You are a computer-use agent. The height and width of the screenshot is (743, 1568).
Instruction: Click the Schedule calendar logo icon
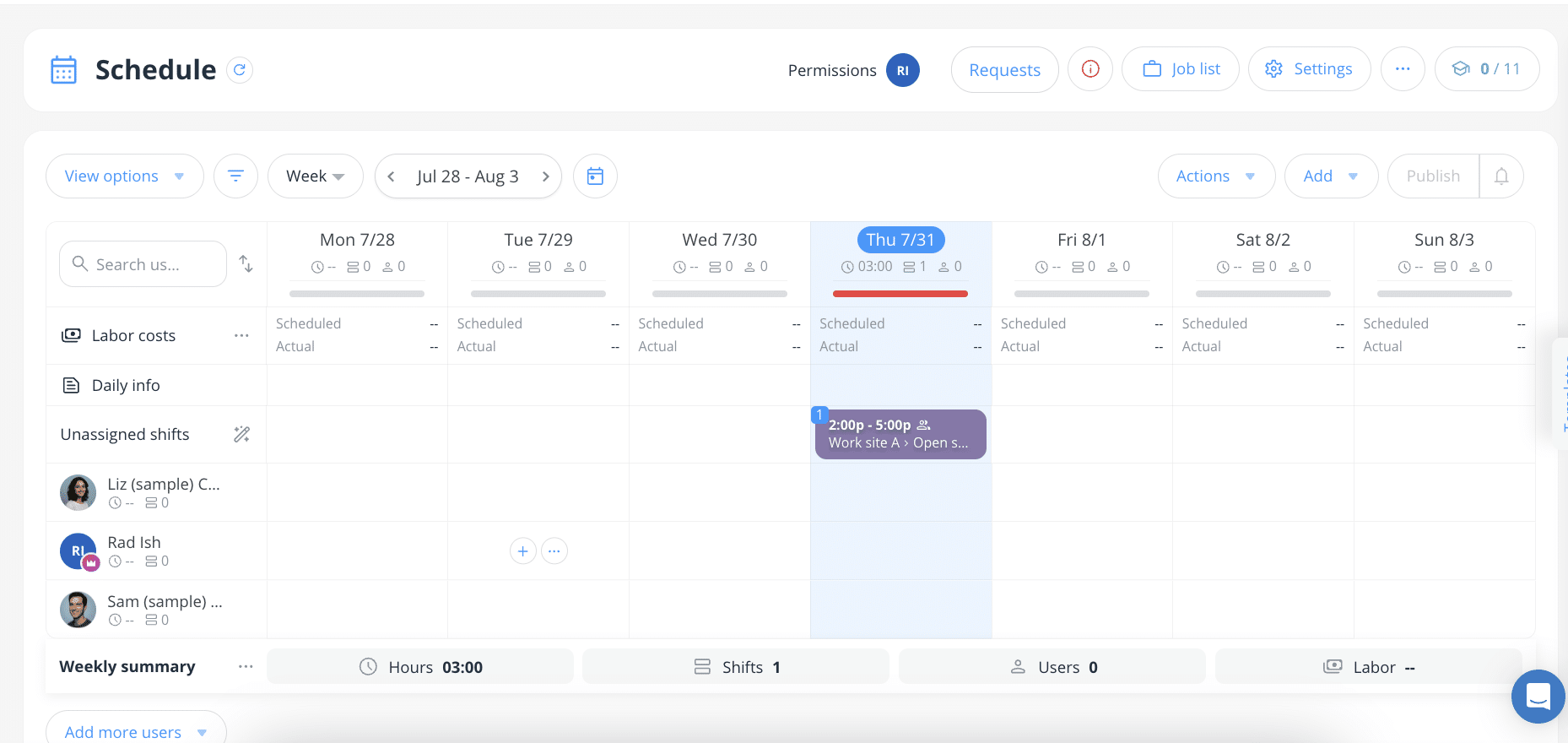coord(63,70)
